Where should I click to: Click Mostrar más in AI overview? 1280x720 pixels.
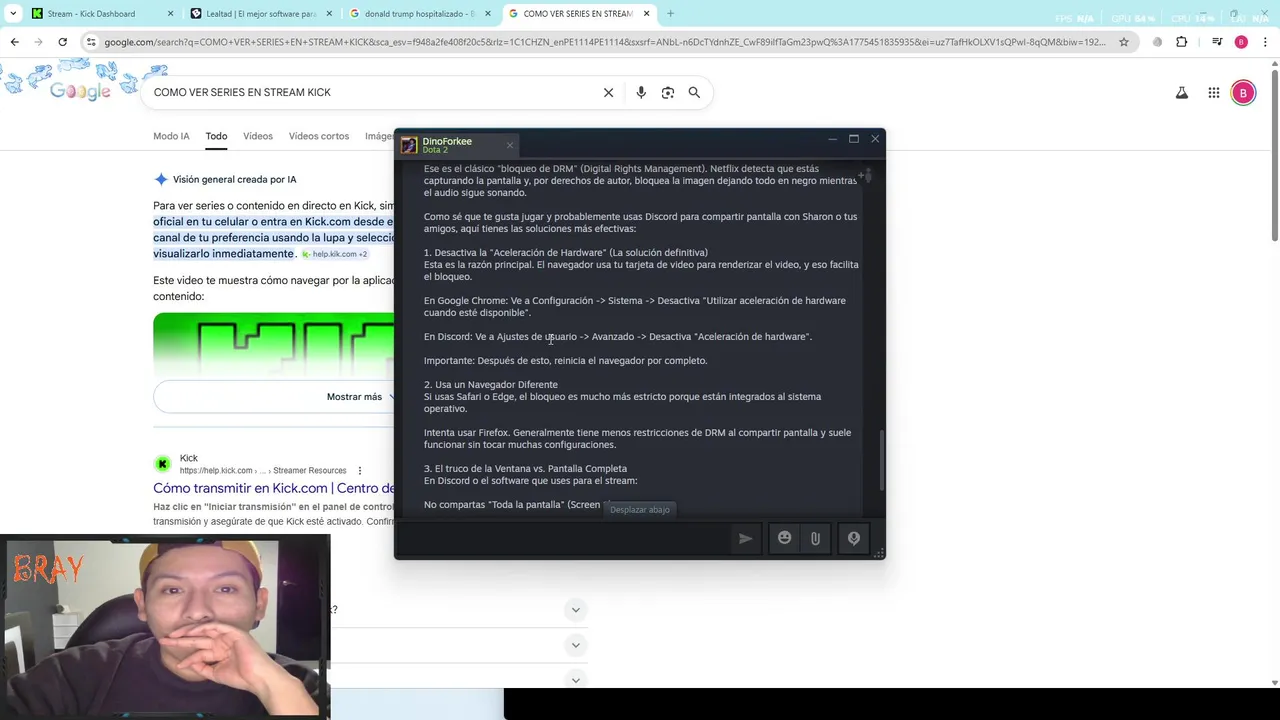pyautogui.click(x=354, y=397)
